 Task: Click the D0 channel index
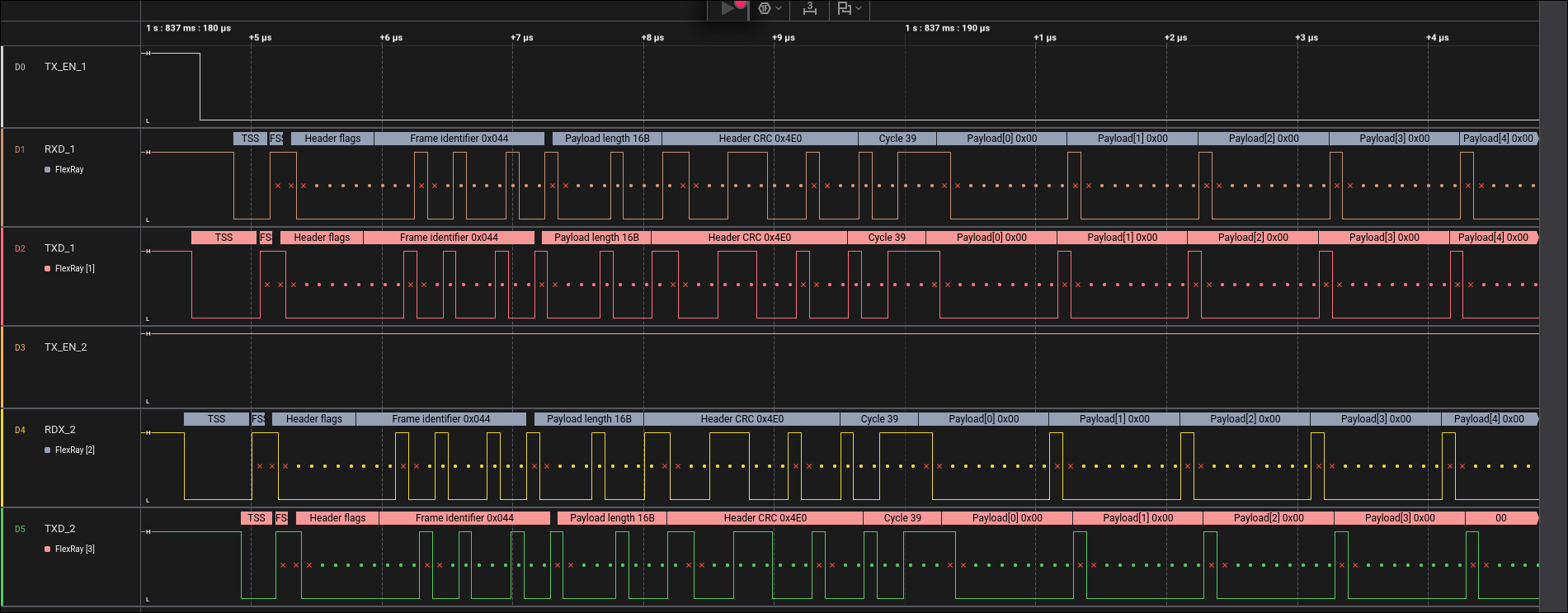click(20, 68)
